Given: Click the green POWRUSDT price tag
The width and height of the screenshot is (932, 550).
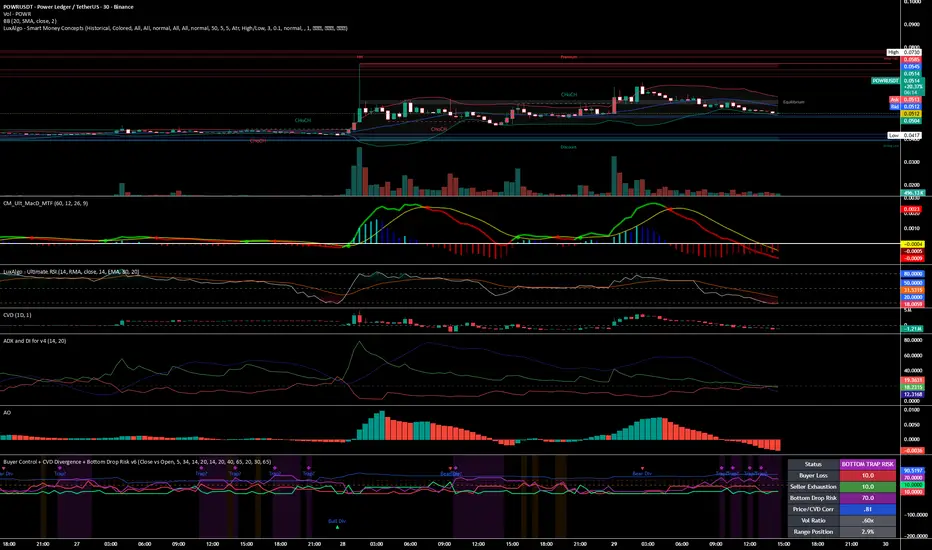Looking at the screenshot, I should (x=885, y=81).
